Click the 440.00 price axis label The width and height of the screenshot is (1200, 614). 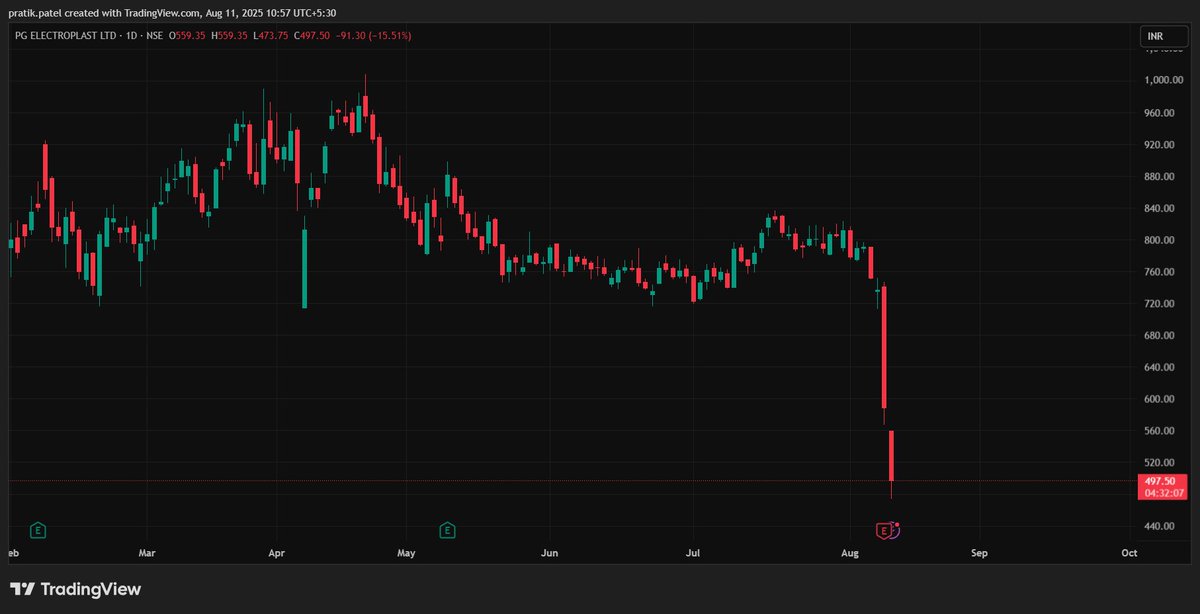[1159, 526]
